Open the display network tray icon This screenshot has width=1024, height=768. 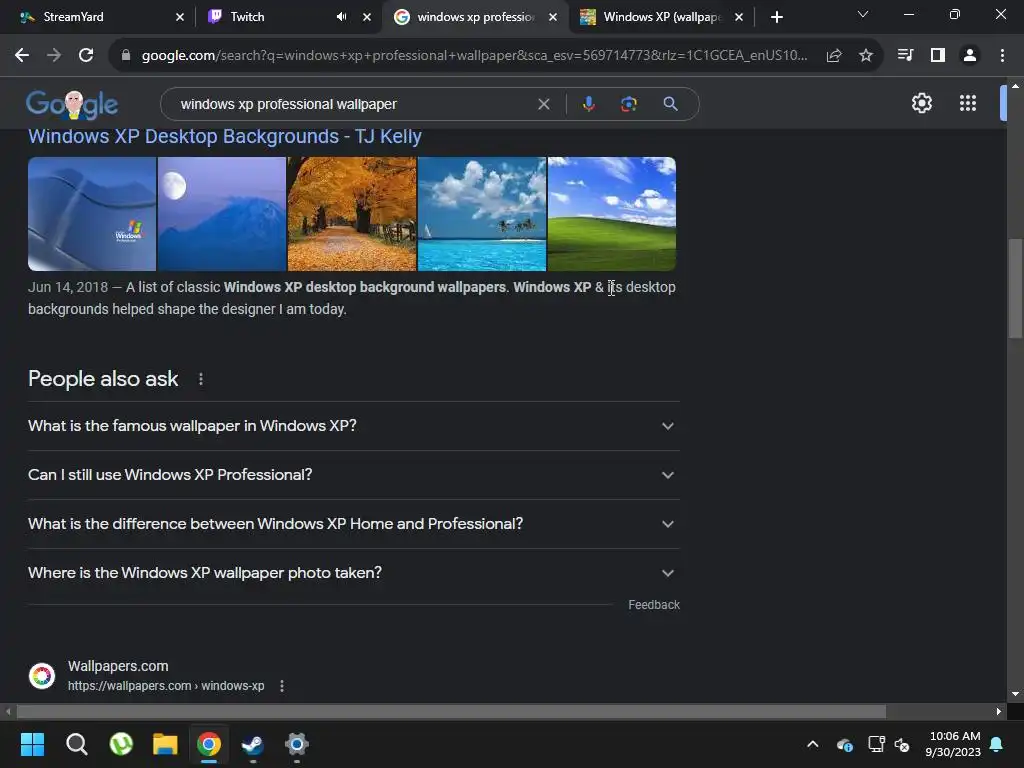tap(876, 744)
